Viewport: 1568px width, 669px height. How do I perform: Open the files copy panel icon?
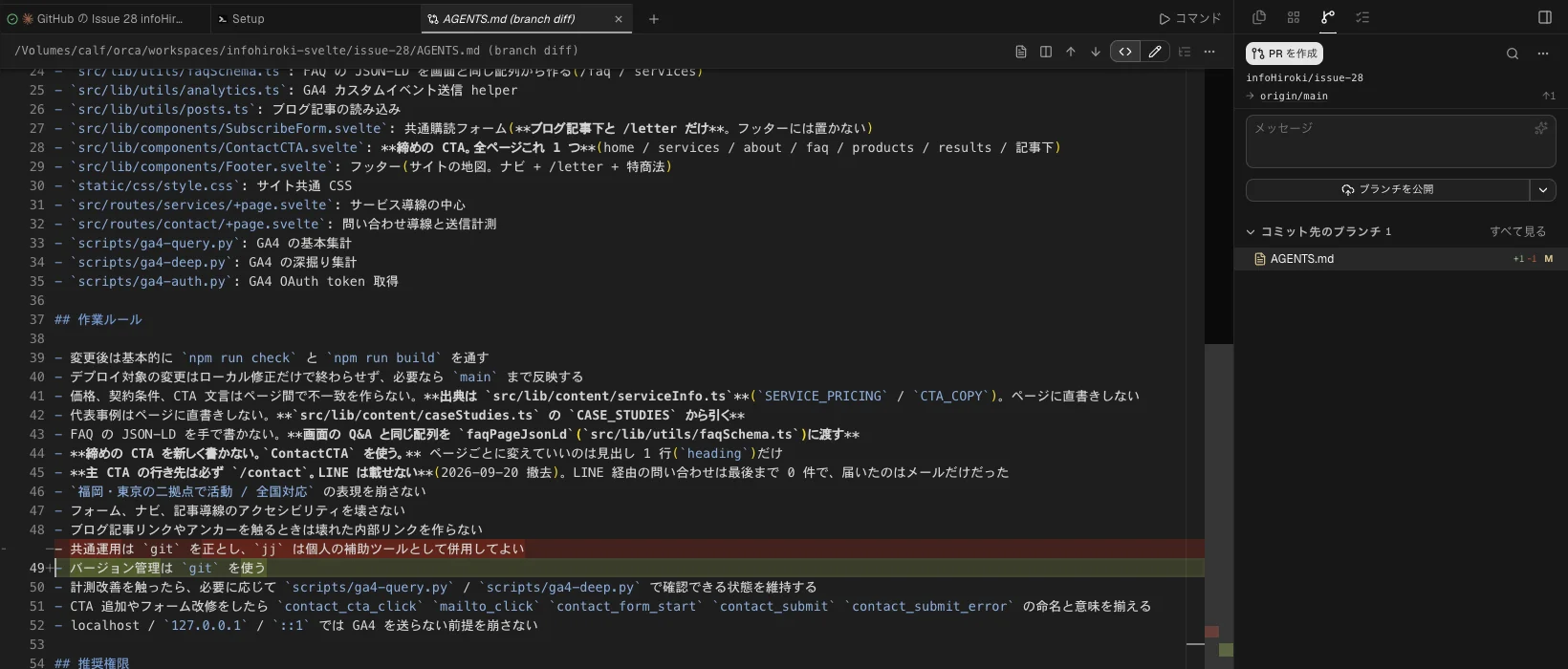pos(1259,17)
